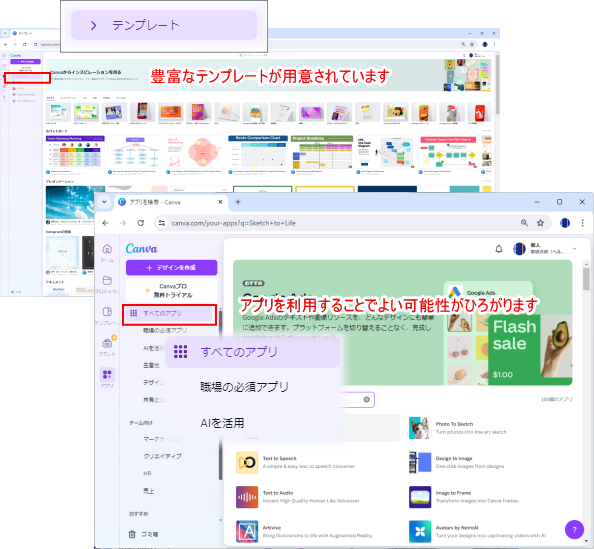The height and width of the screenshot is (549, 594).
Task: Open the trash (ゴミ箱) in sidebar
Action: 143,534
